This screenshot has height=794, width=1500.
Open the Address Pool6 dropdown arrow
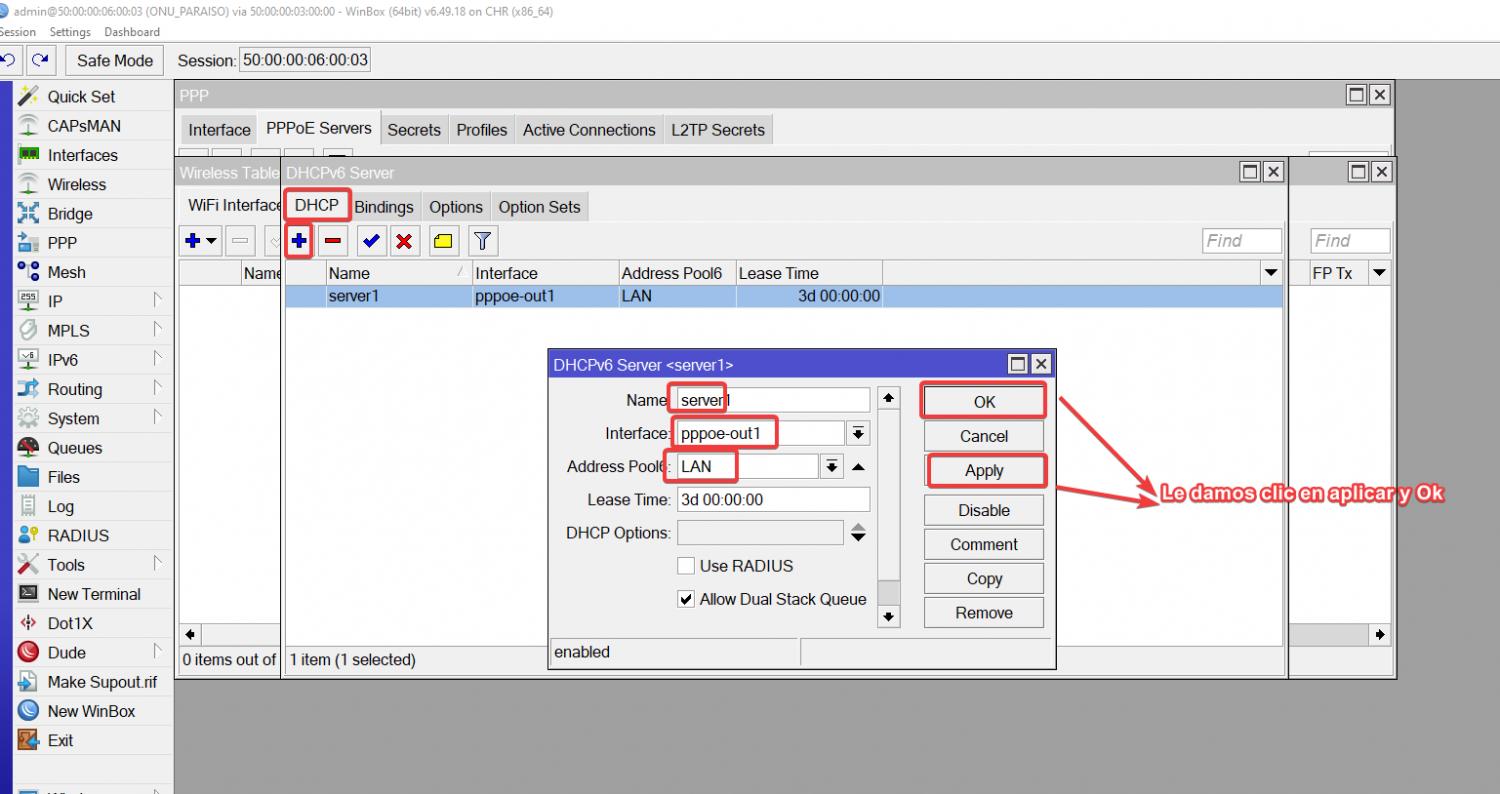[831, 467]
